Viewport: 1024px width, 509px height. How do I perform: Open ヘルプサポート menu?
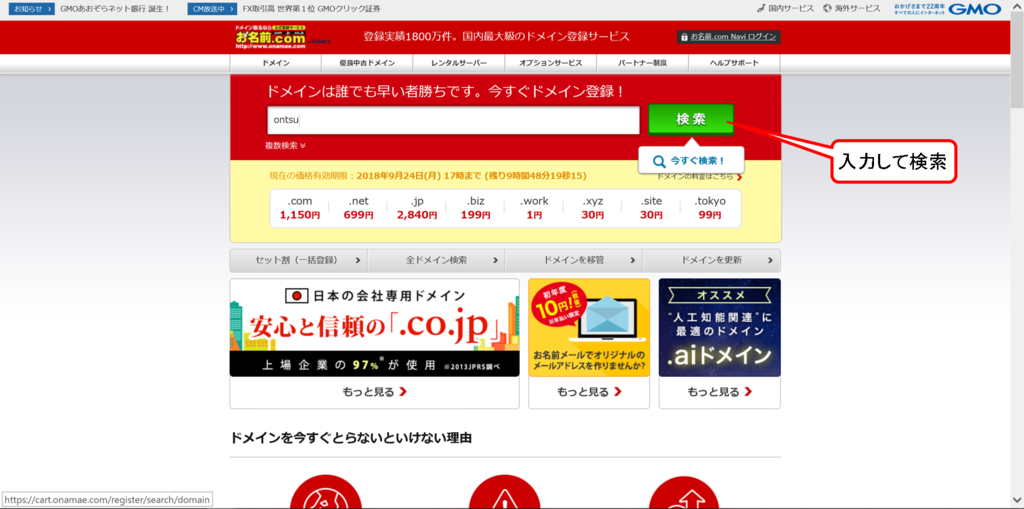click(734, 63)
